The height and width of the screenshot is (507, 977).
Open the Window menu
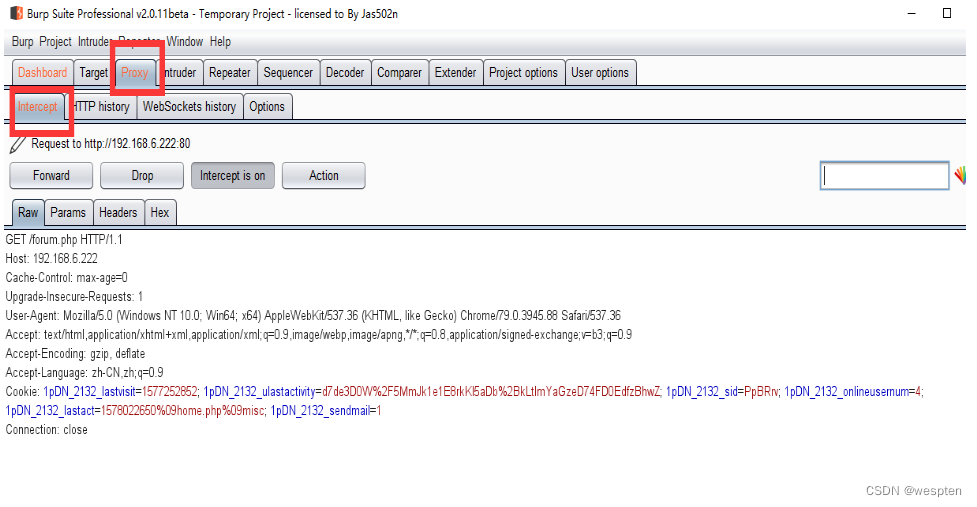[184, 42]
